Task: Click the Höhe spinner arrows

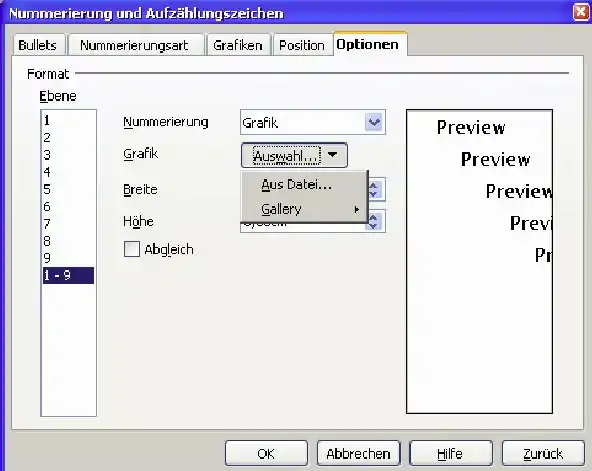Action: point(375,222)
